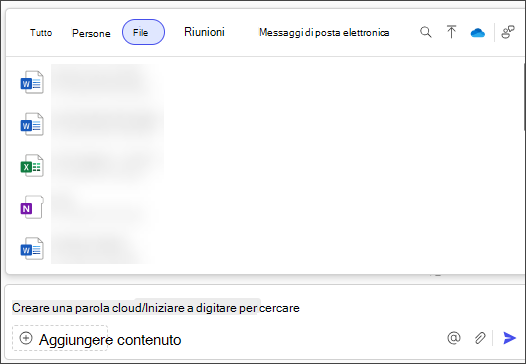This screenshot has height=364, width=526.
Task: Click the people chat icon at top right
Action: 508,32
